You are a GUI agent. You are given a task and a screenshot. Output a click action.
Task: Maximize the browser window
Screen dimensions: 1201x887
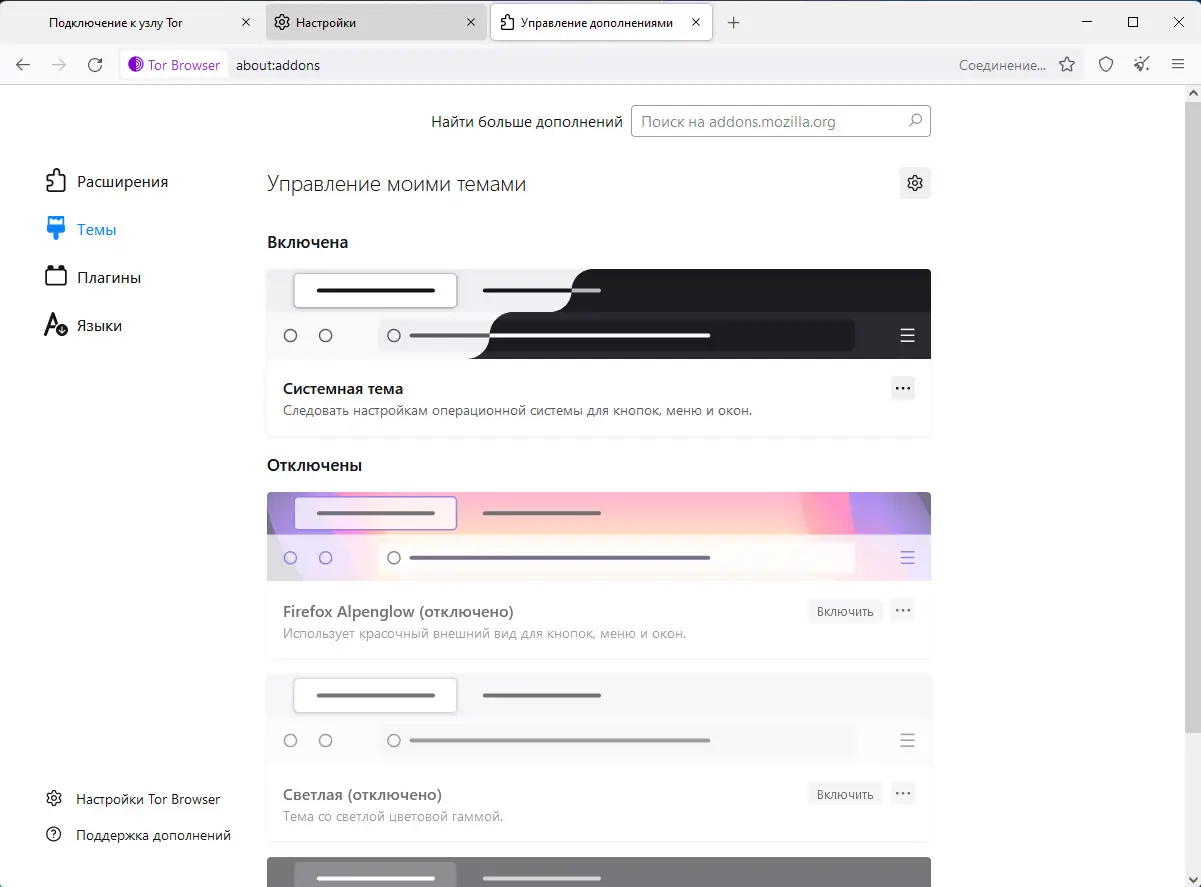(x=1133, y=22)
